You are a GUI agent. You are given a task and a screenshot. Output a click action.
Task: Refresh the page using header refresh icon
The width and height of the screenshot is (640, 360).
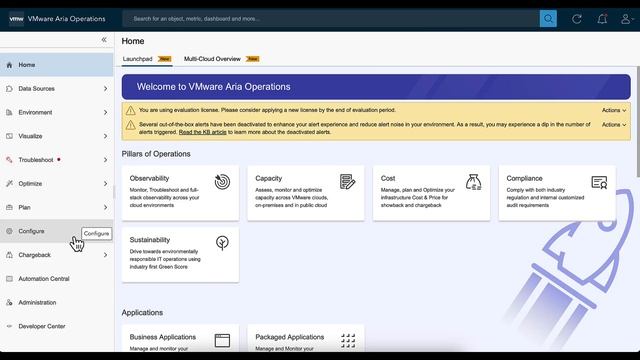pyautogui.click(x=577, y=19)
